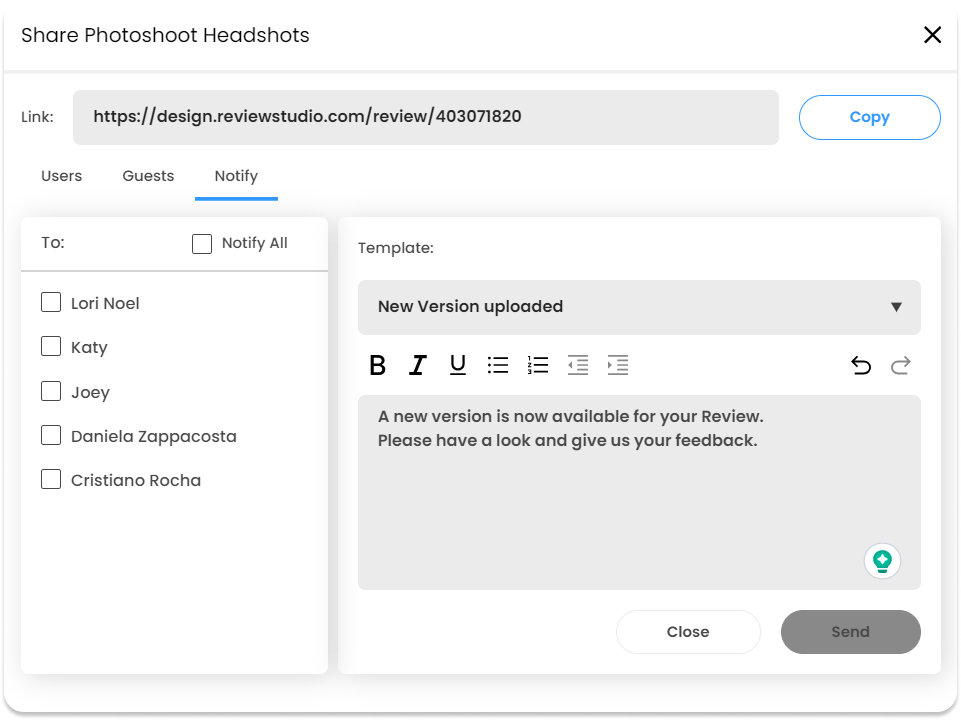The width and height of the screenshot is (961, 720).
Task: Switch to the Users tab
Action: tap(61, 176)
